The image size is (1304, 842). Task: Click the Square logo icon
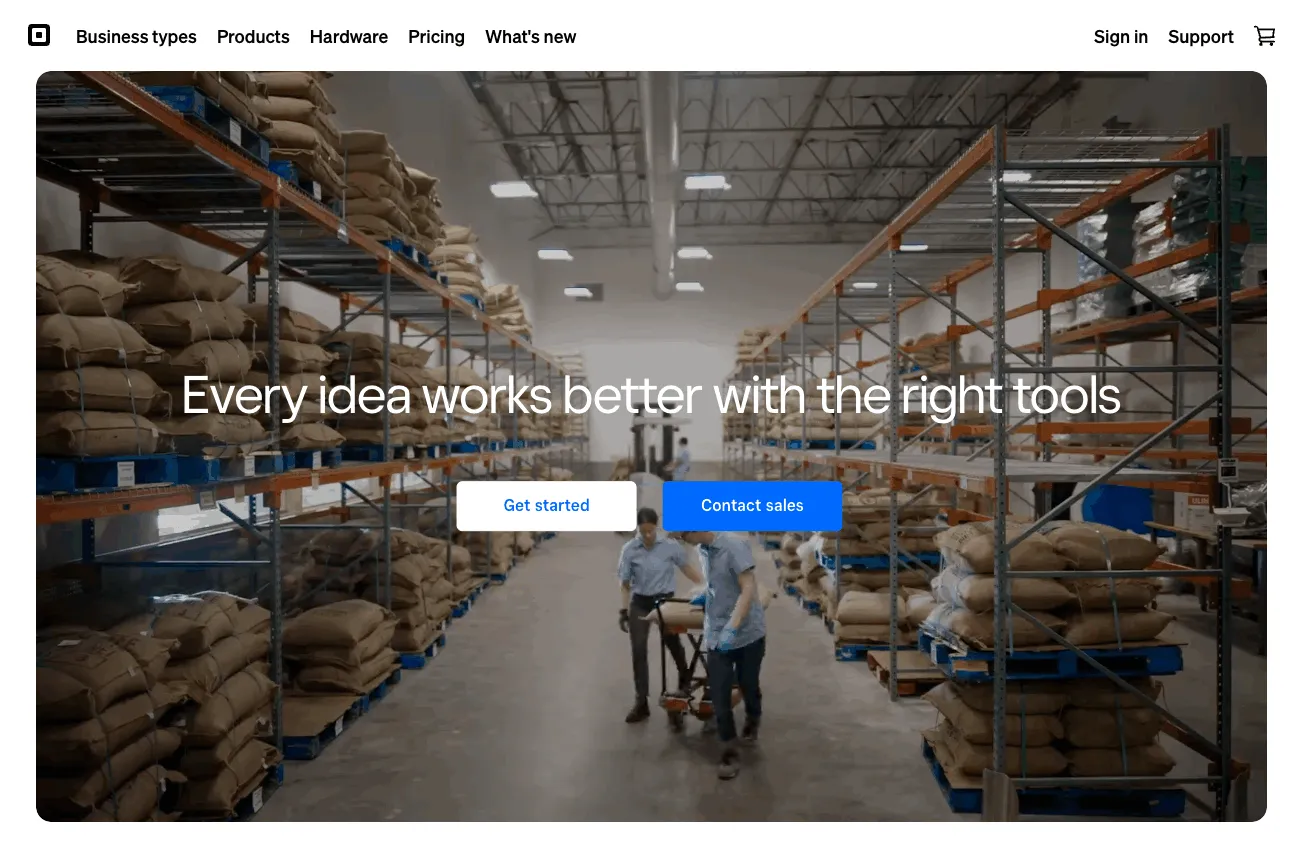click(39, 36)
